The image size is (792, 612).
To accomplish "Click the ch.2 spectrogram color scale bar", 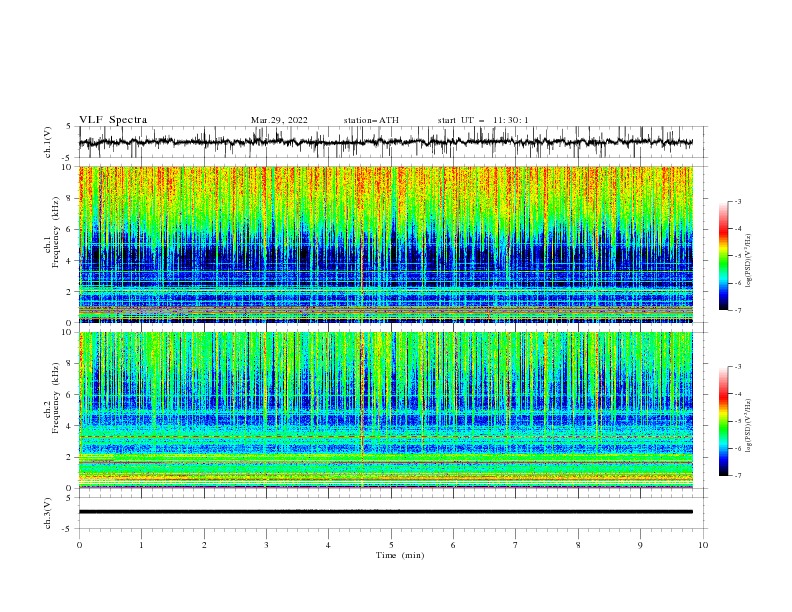I will 723,421.
